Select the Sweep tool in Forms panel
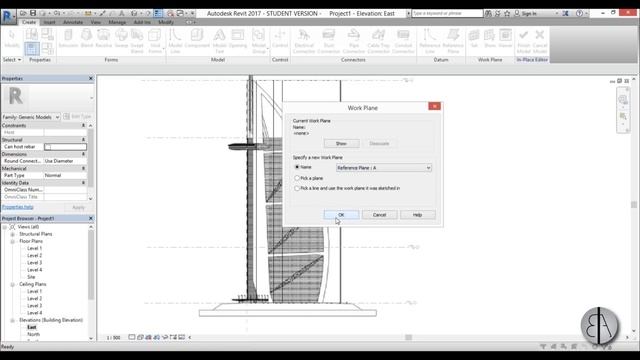The image size is (640, 360). [x=121, y=39]
